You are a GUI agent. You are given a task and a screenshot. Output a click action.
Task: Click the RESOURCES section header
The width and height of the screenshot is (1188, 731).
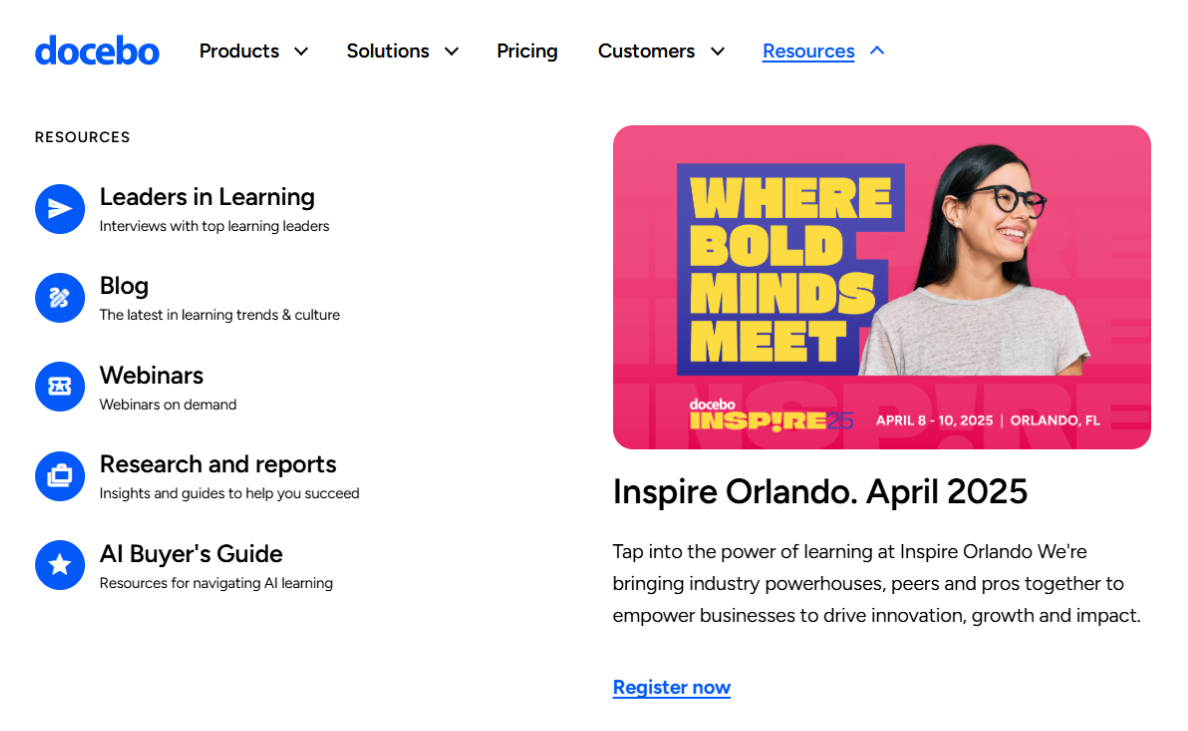(83, 137)
